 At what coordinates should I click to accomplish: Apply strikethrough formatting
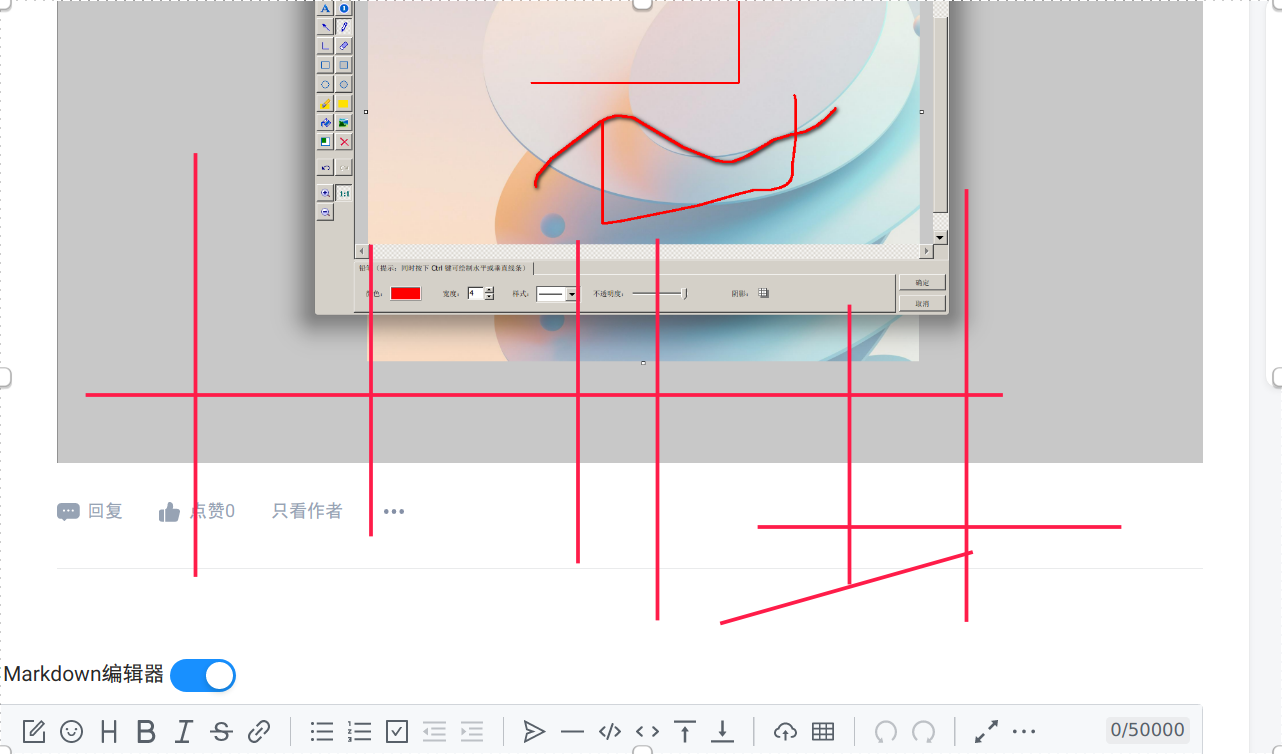(221, 732)
